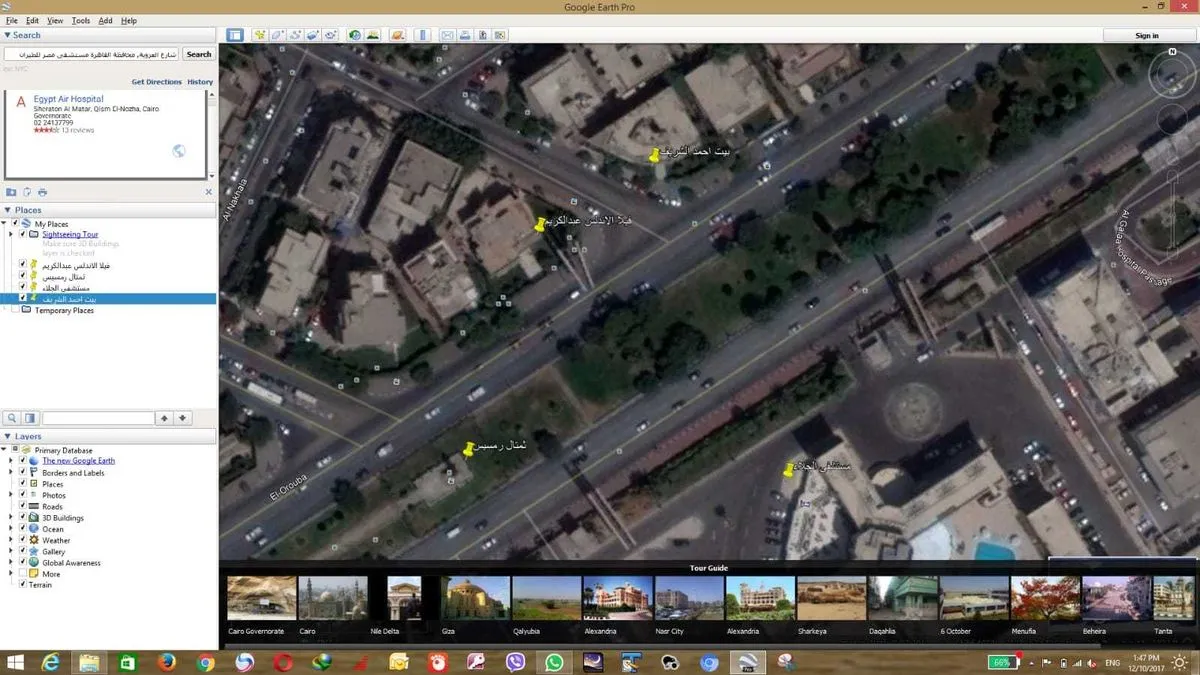The height and width of the screenshot is (675, 1200).
Task: Open the Add menu
Action: coord(105,20)
